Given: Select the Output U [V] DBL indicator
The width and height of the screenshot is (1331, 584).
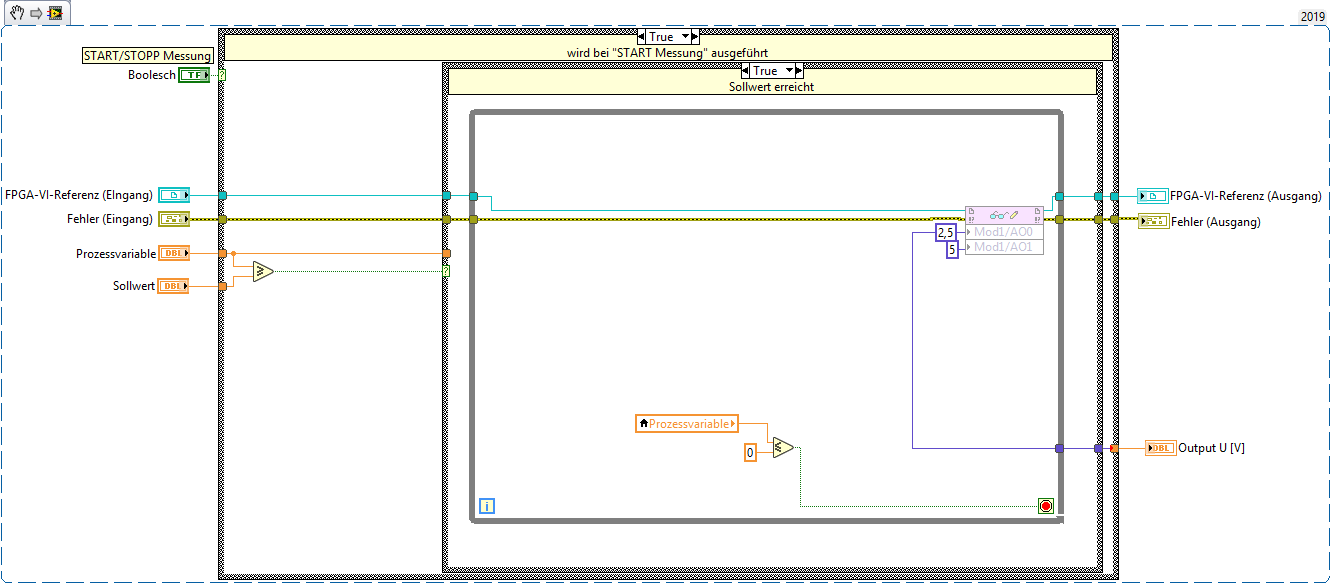Looking at the screenshot, I should click(x=1160, y=448).
